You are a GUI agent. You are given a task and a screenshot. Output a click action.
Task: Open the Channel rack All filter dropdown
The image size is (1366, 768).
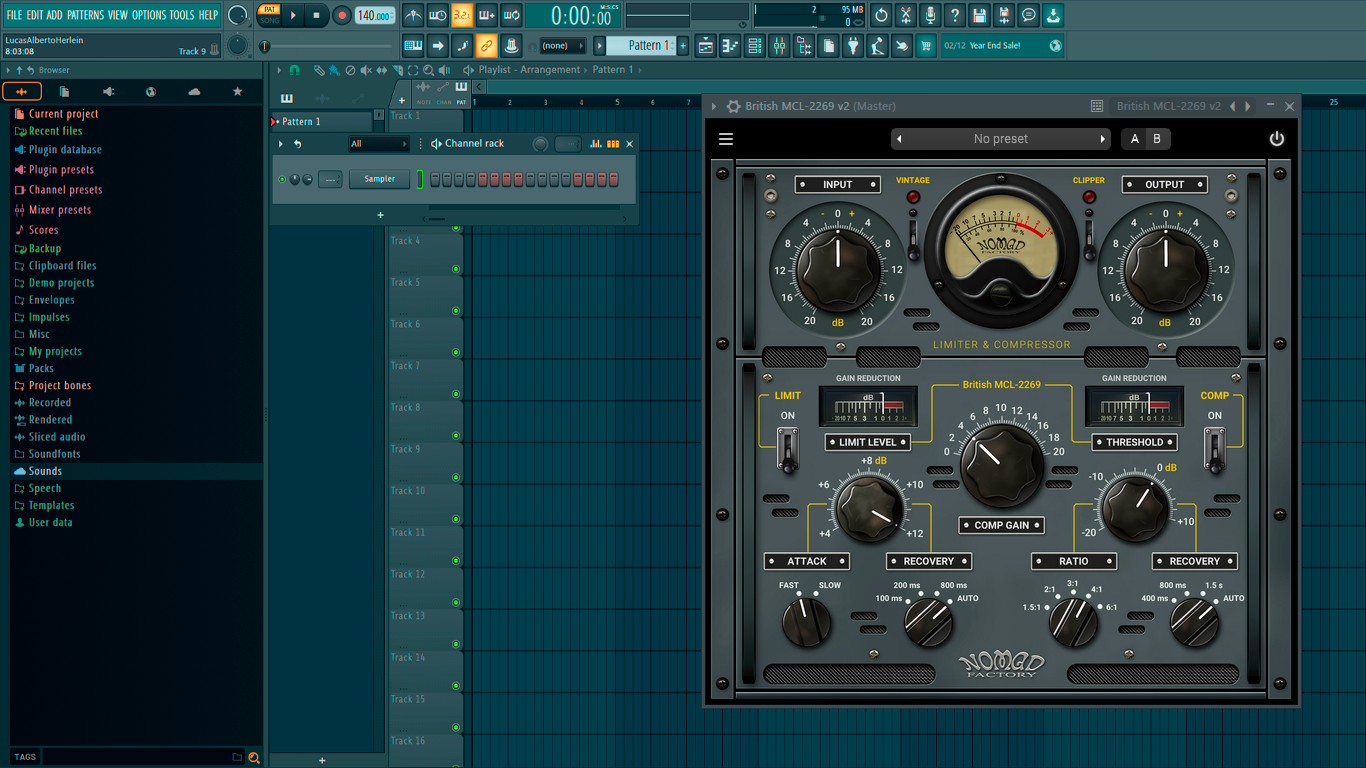point(379,144)
